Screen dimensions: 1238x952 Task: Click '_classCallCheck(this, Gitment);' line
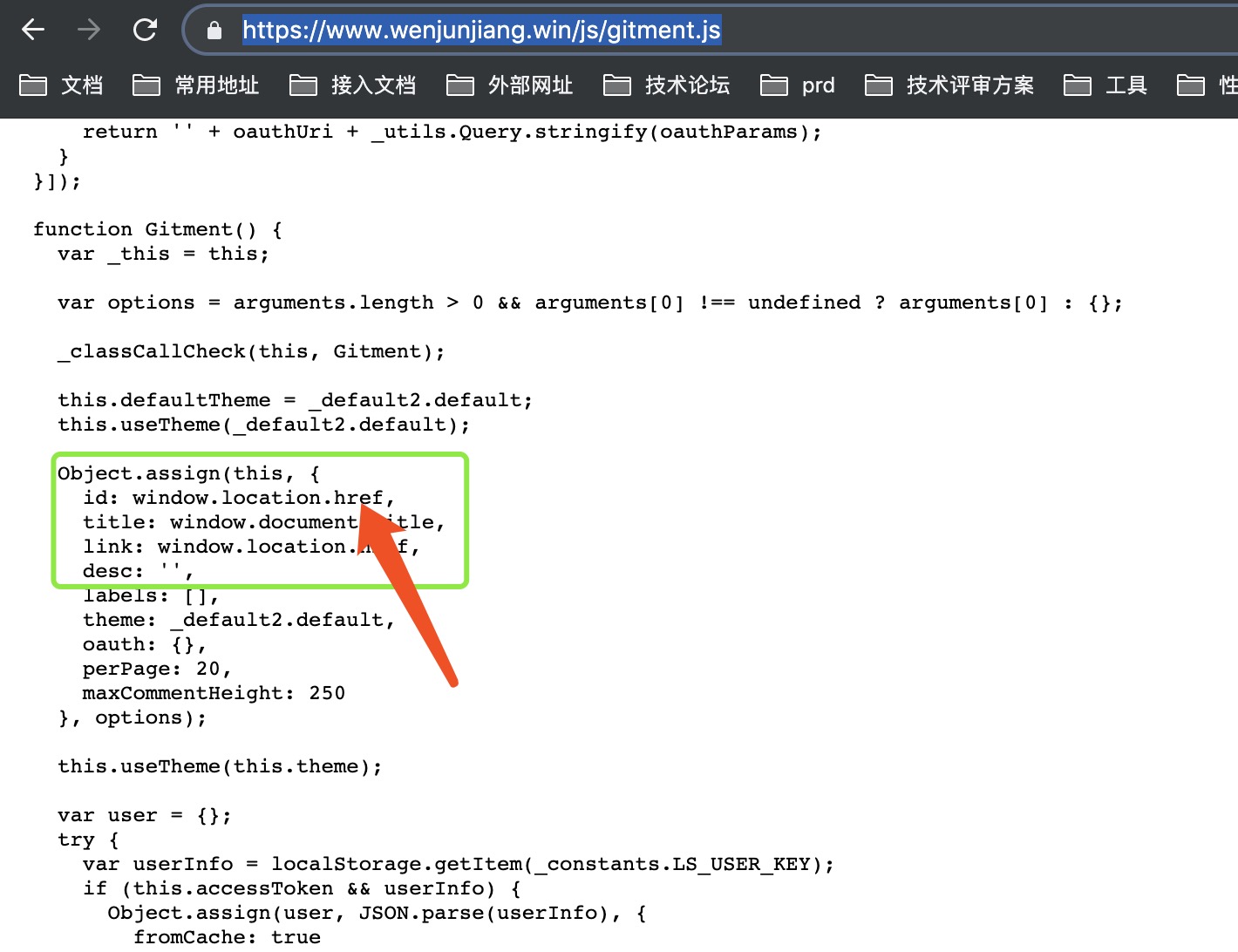point(251,351)
